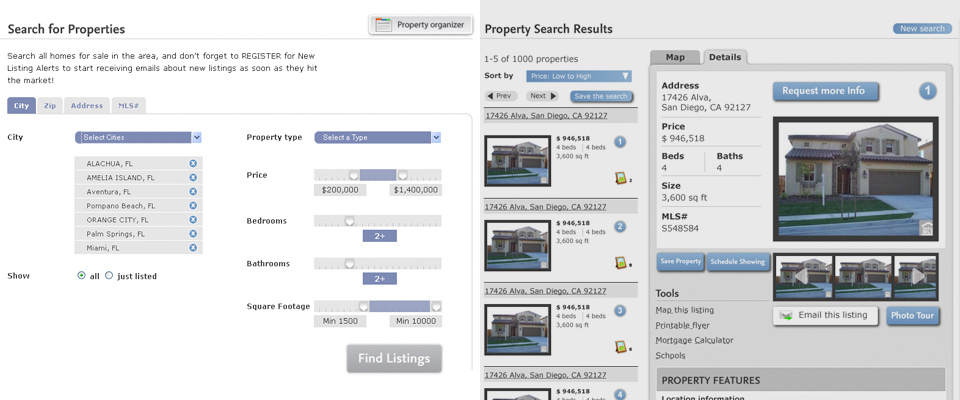
Task: Open Map this listing link
Action: tap(684, 311)
